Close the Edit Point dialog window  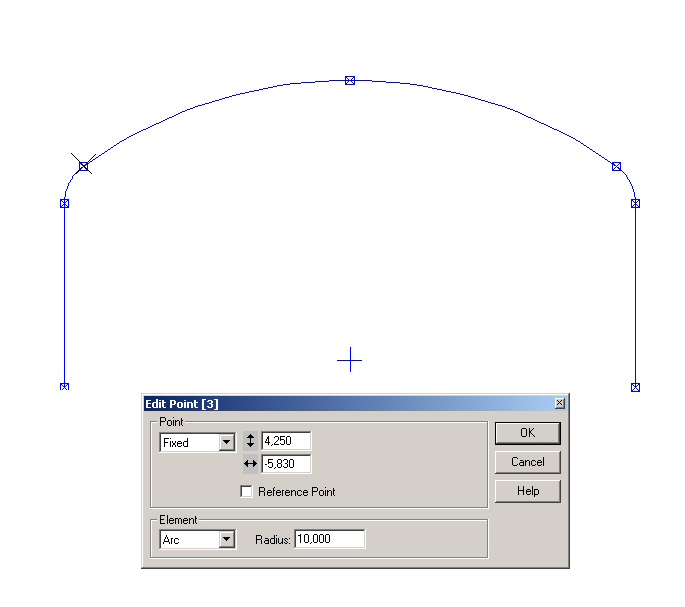(x=560, y=403)
